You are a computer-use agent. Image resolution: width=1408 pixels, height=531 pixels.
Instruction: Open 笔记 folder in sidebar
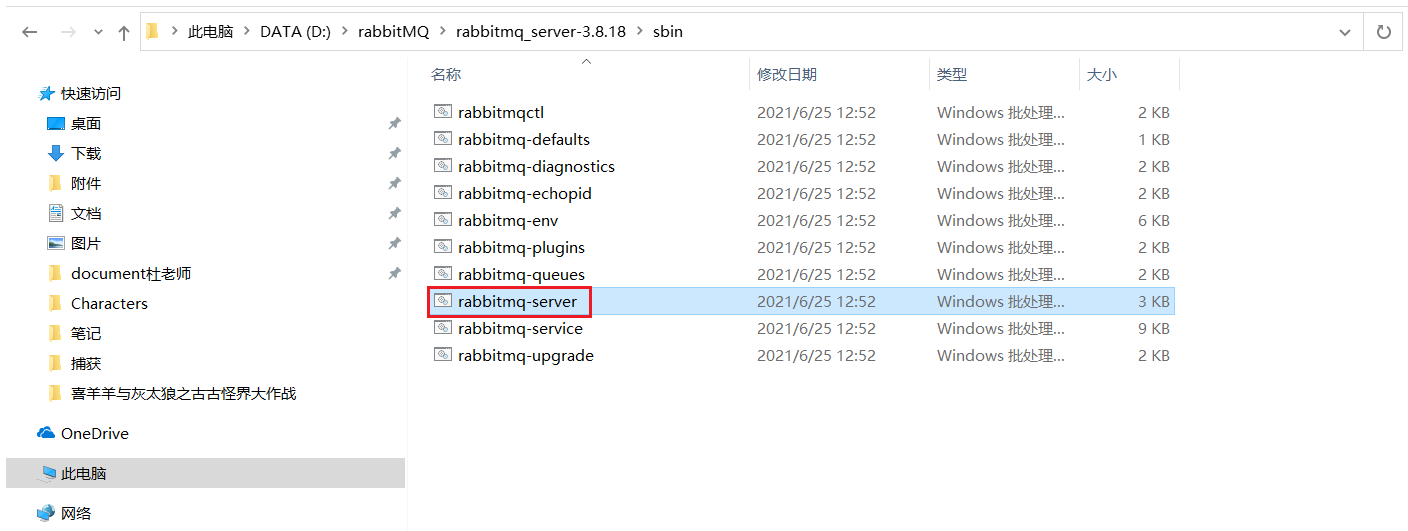[86, 333]
